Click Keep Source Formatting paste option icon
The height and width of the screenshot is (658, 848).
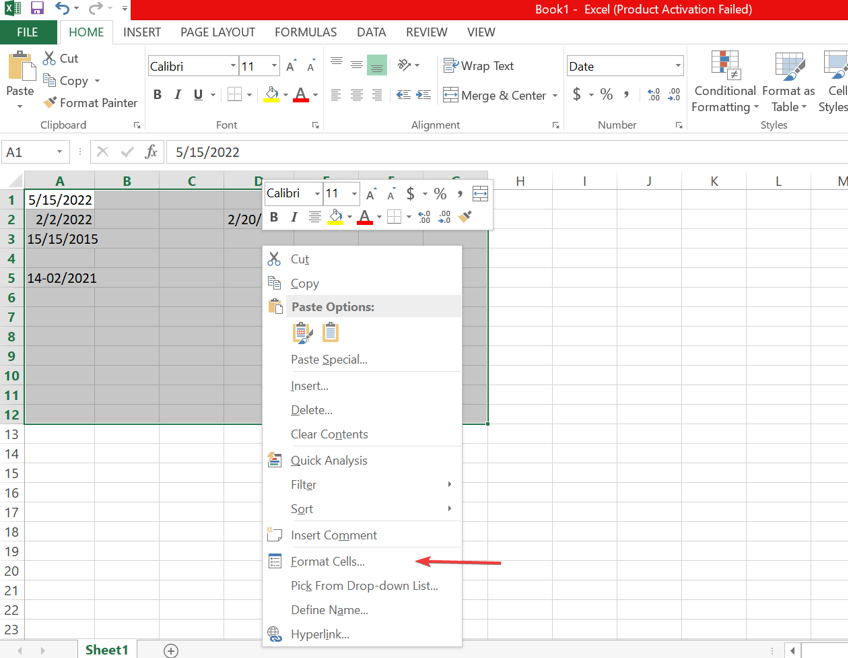pyautogui.click(x=302, y=333)
